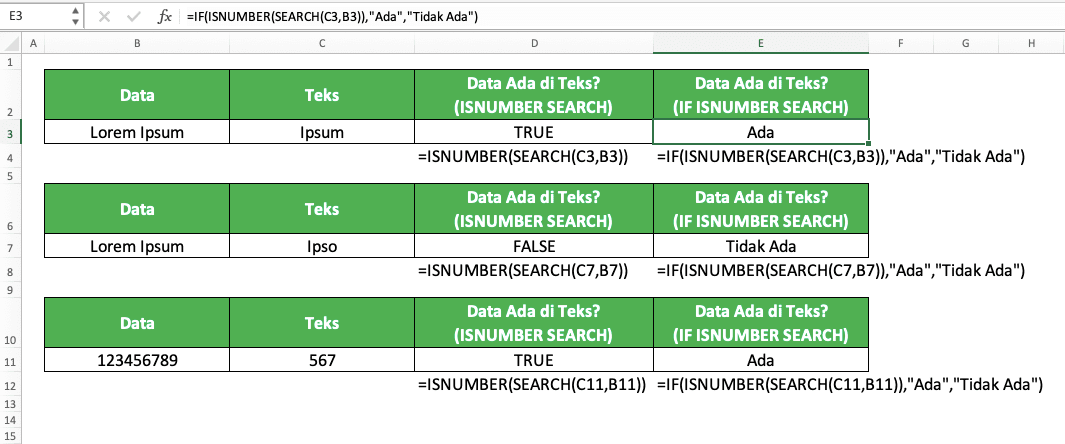
Task: Open the Name Box stepper arrows
Action: tap(75, 17)
